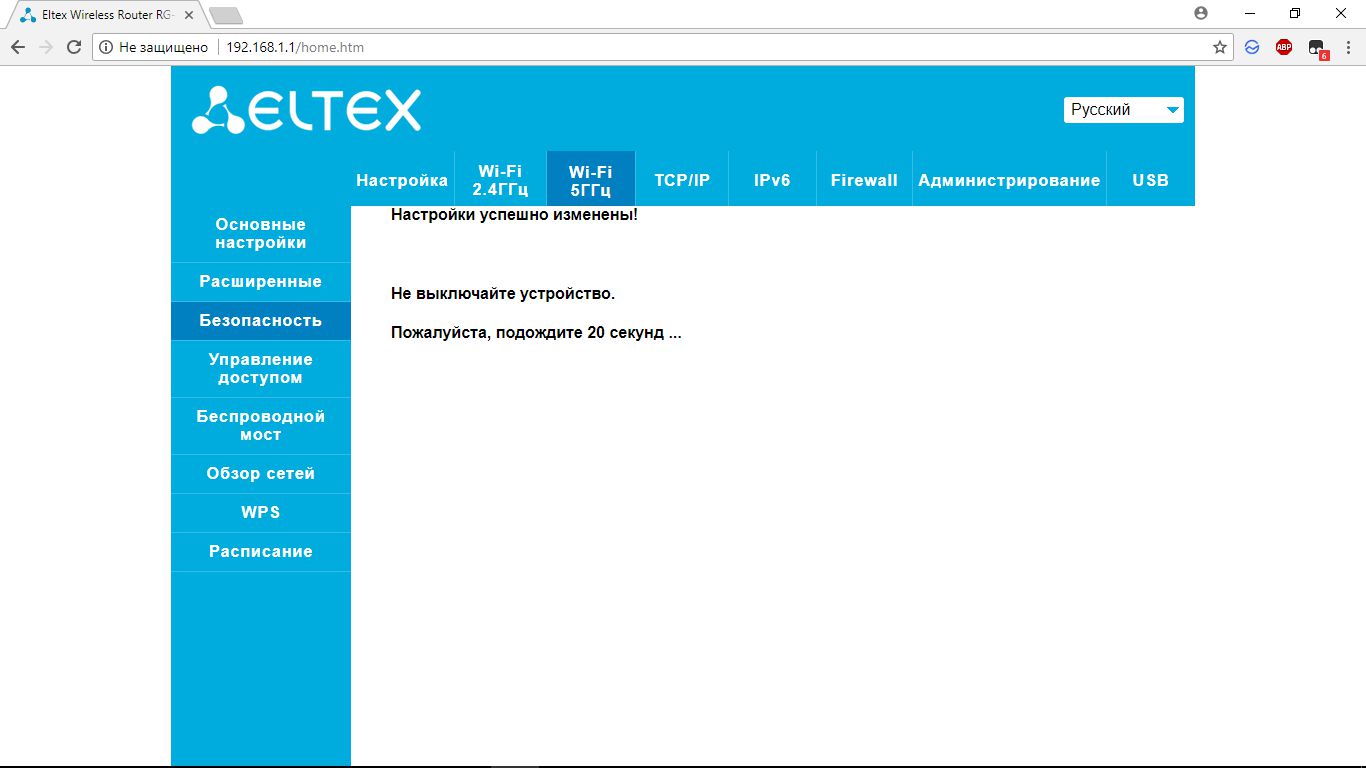Click the Eltex logo
1366x768 pixels.
coord(307,110)
